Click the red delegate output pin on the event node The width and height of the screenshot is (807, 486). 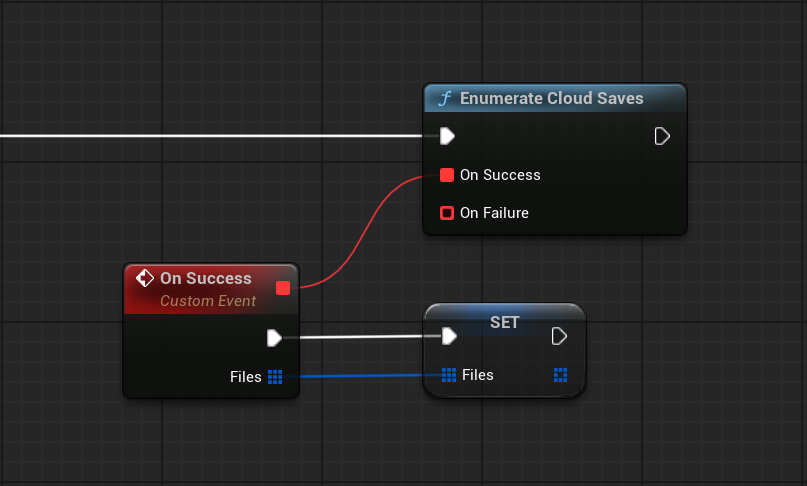(x=283, y=288)
